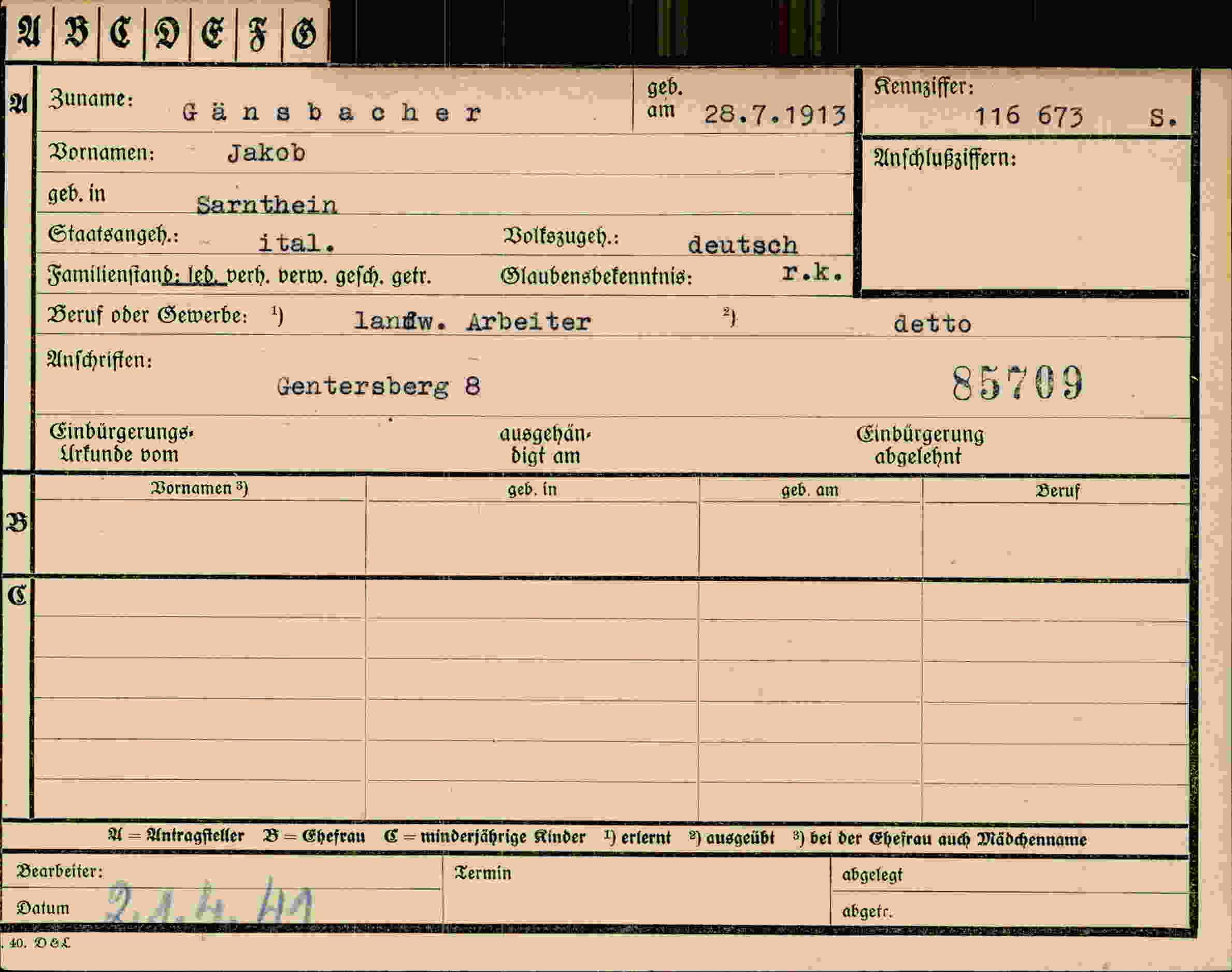Click the 'geb. in' label in section A

(77, 194)
